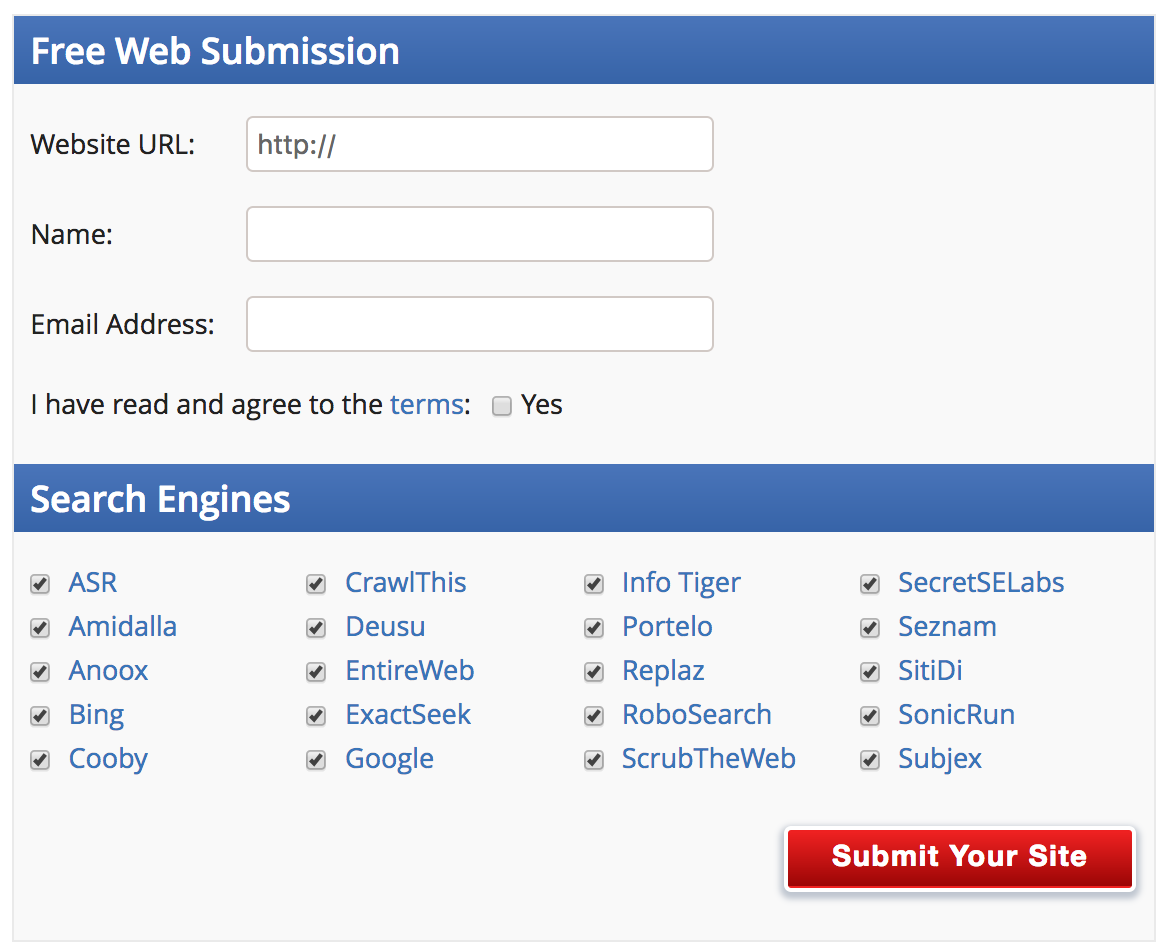Toggle the SecretSELabs checkbox
This screenshot has height=952, width=1170.
coord(870,583)
